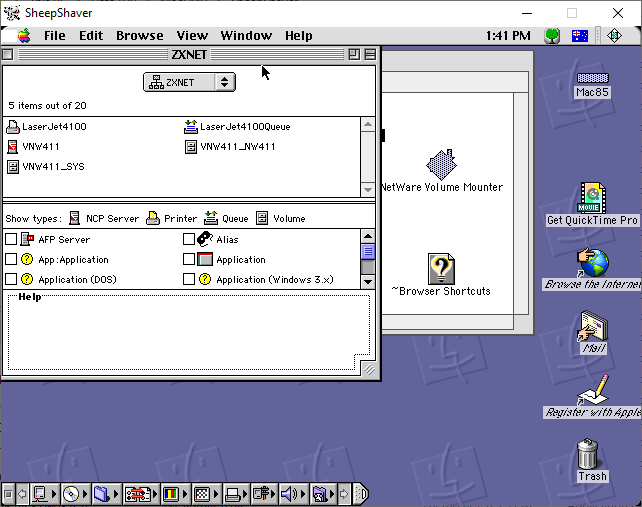Select the Mac85 disk on desktop
The image size is (642, 507).
[592, 78]
